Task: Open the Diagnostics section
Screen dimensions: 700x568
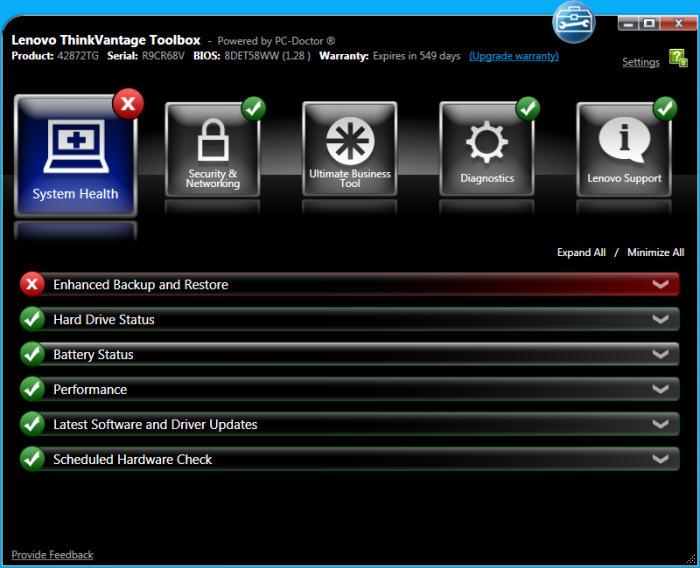Action: 487,150
